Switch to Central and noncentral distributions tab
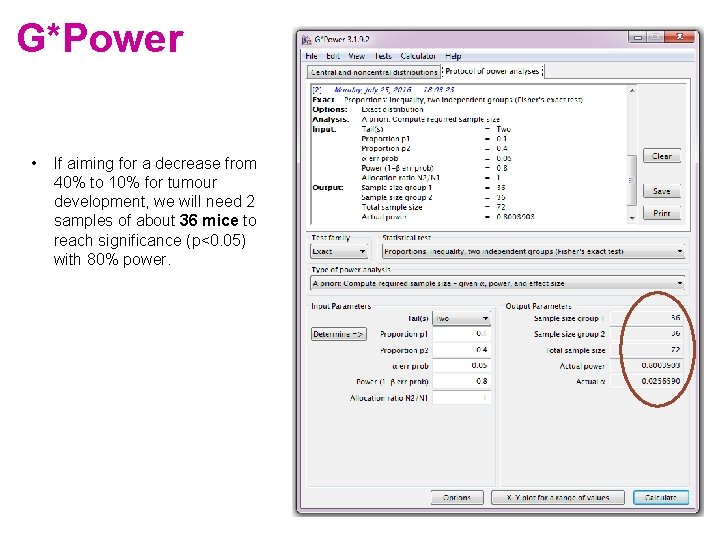The image size is (720, 540). click(374, 72)
